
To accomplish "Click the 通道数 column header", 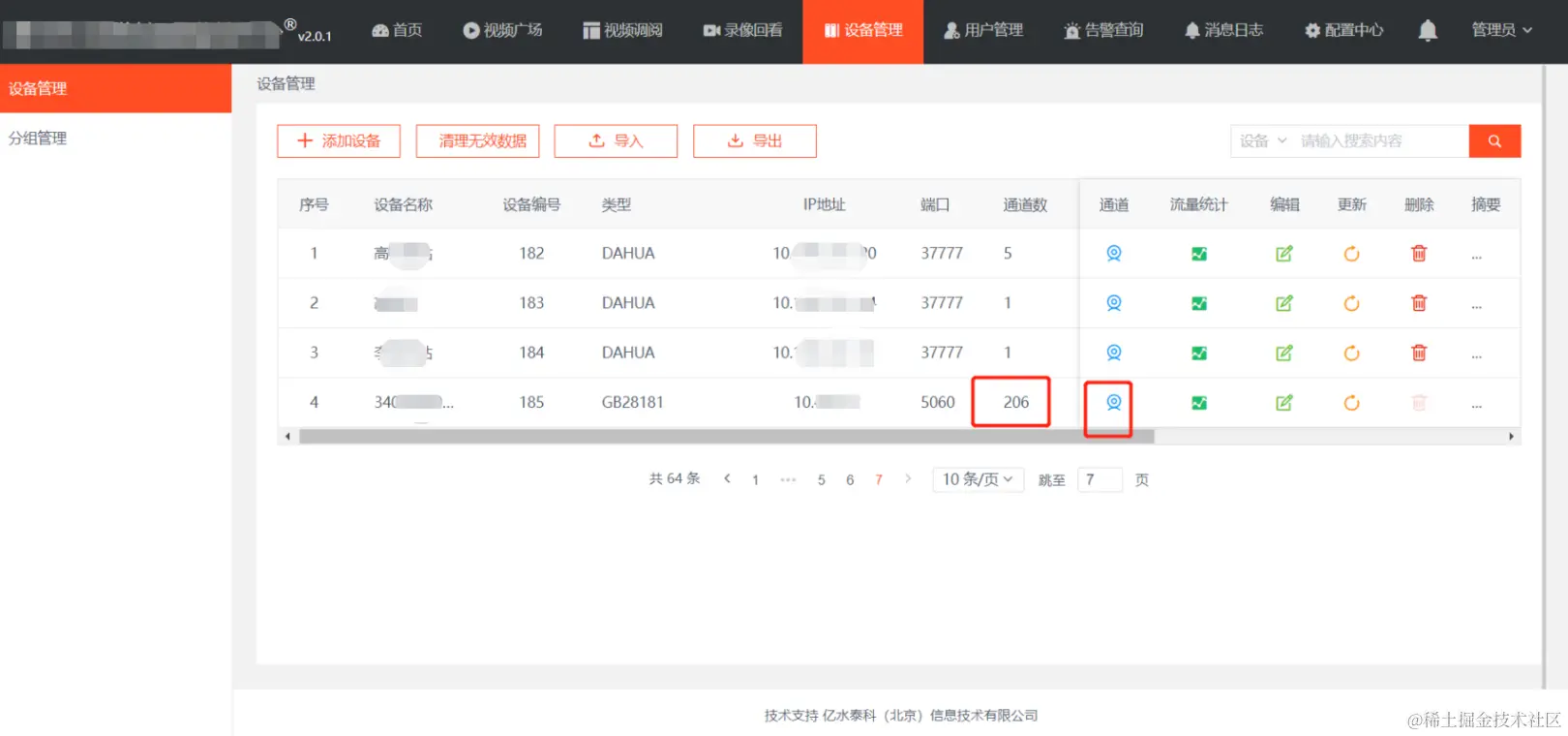I will pos(1025,204).
